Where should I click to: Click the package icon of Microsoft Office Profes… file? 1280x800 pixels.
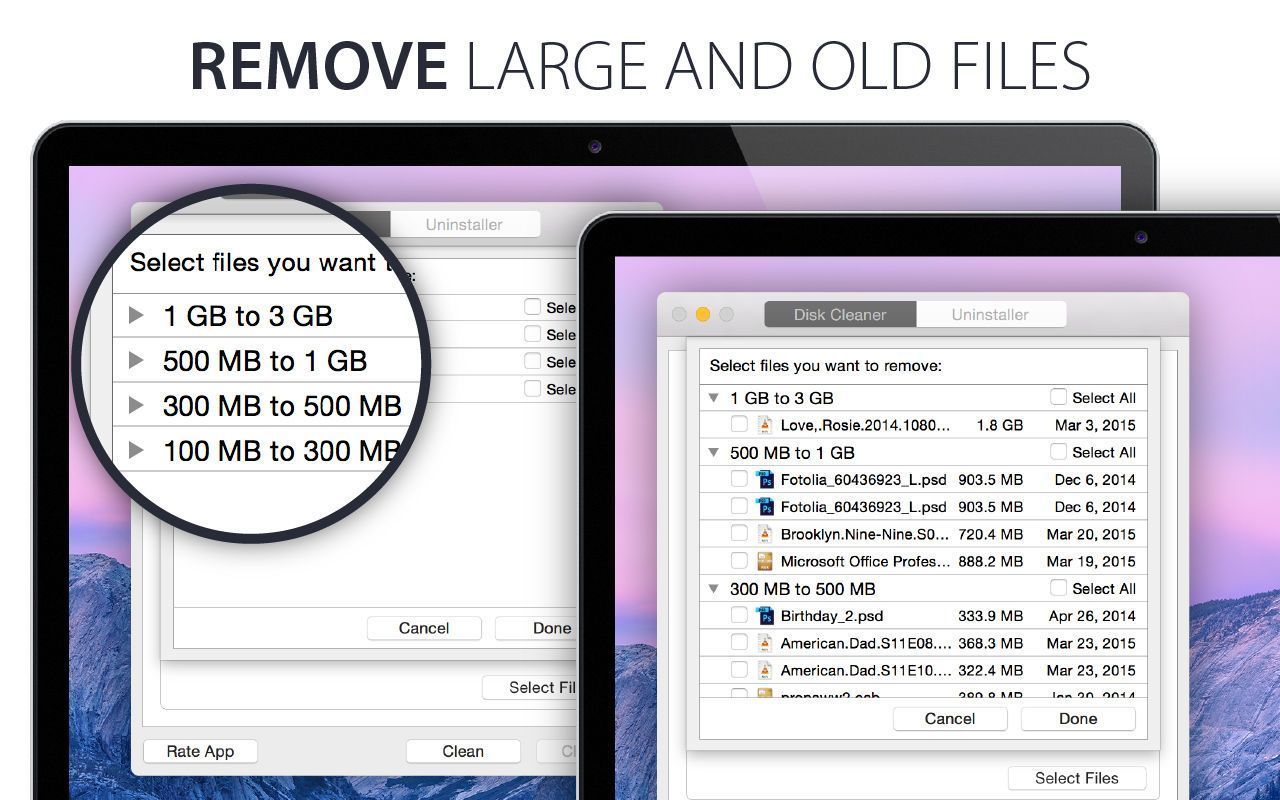point(765,561)
